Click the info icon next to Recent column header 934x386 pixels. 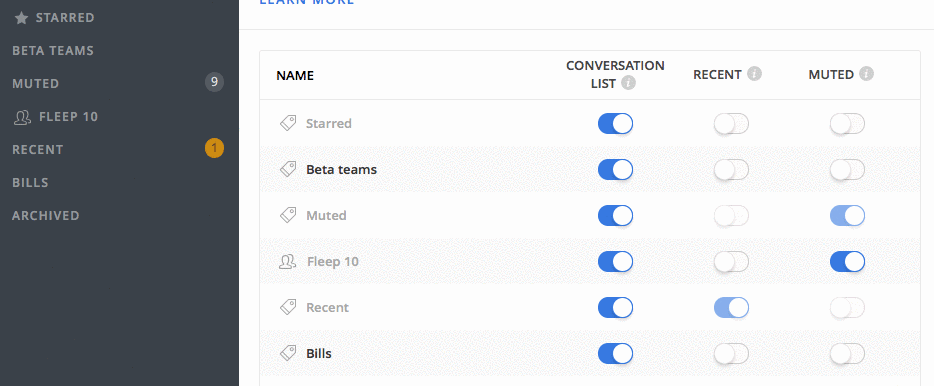pos(755,74)
